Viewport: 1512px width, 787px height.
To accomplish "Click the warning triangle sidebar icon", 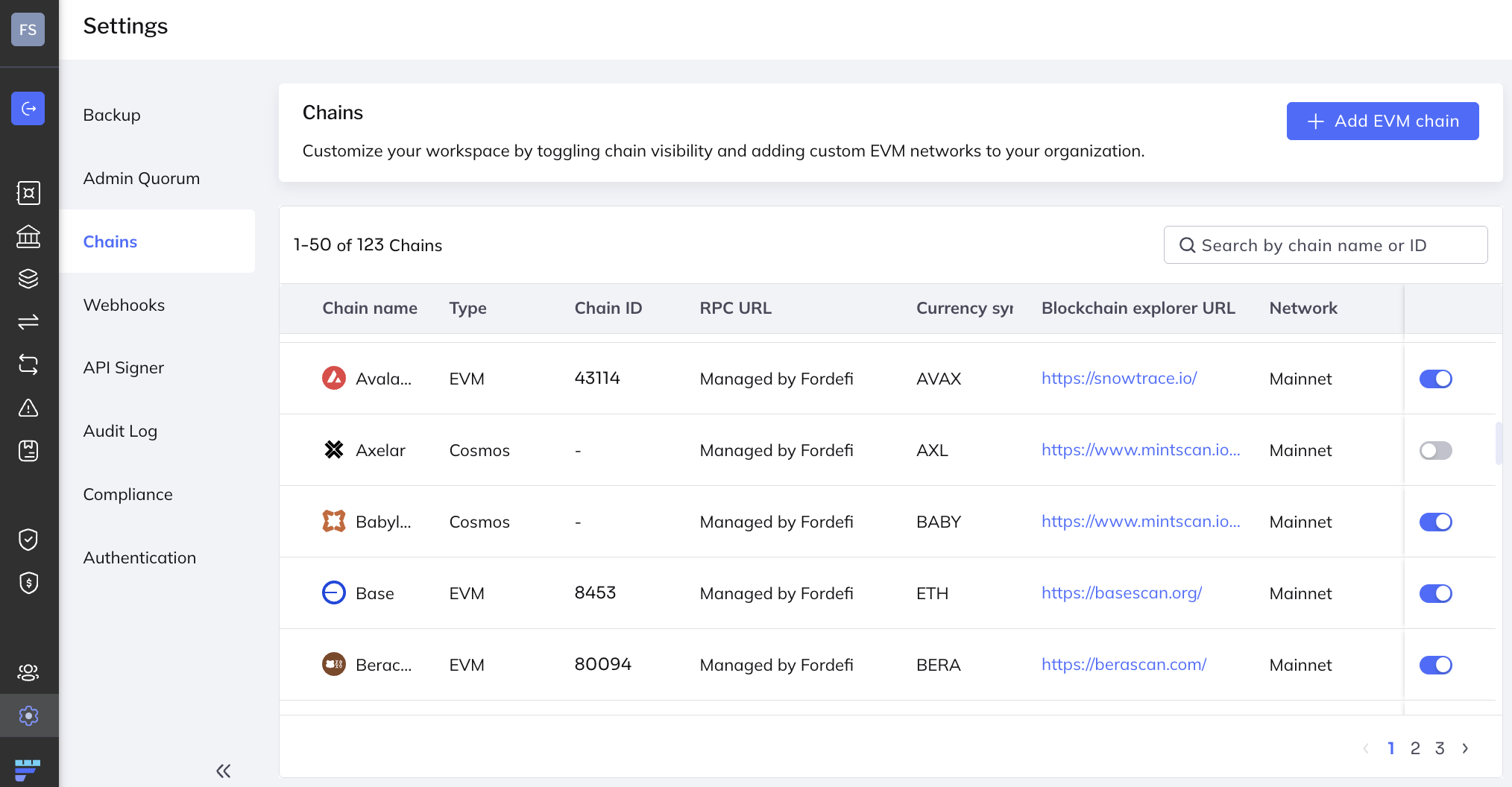I will [x=28, y=408].
